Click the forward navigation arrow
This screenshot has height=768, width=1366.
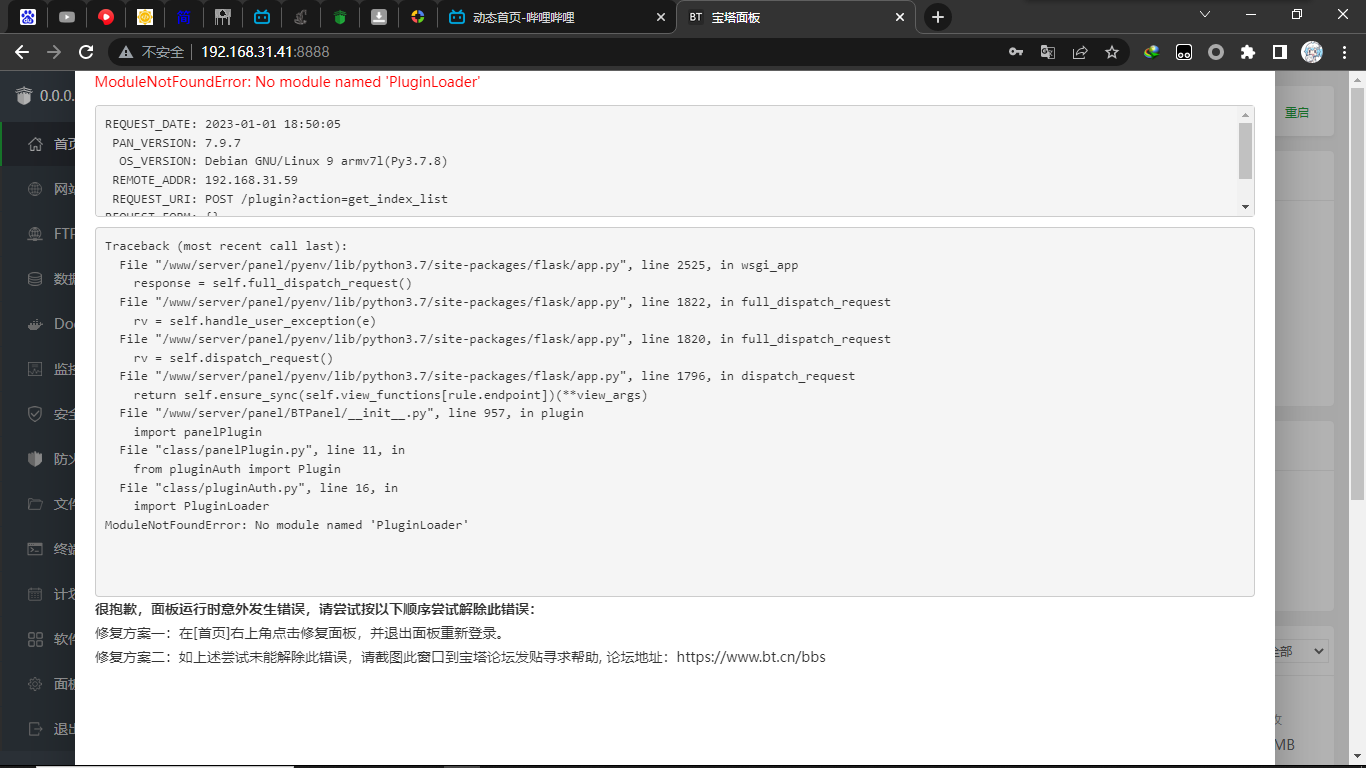tap(54, 52)
